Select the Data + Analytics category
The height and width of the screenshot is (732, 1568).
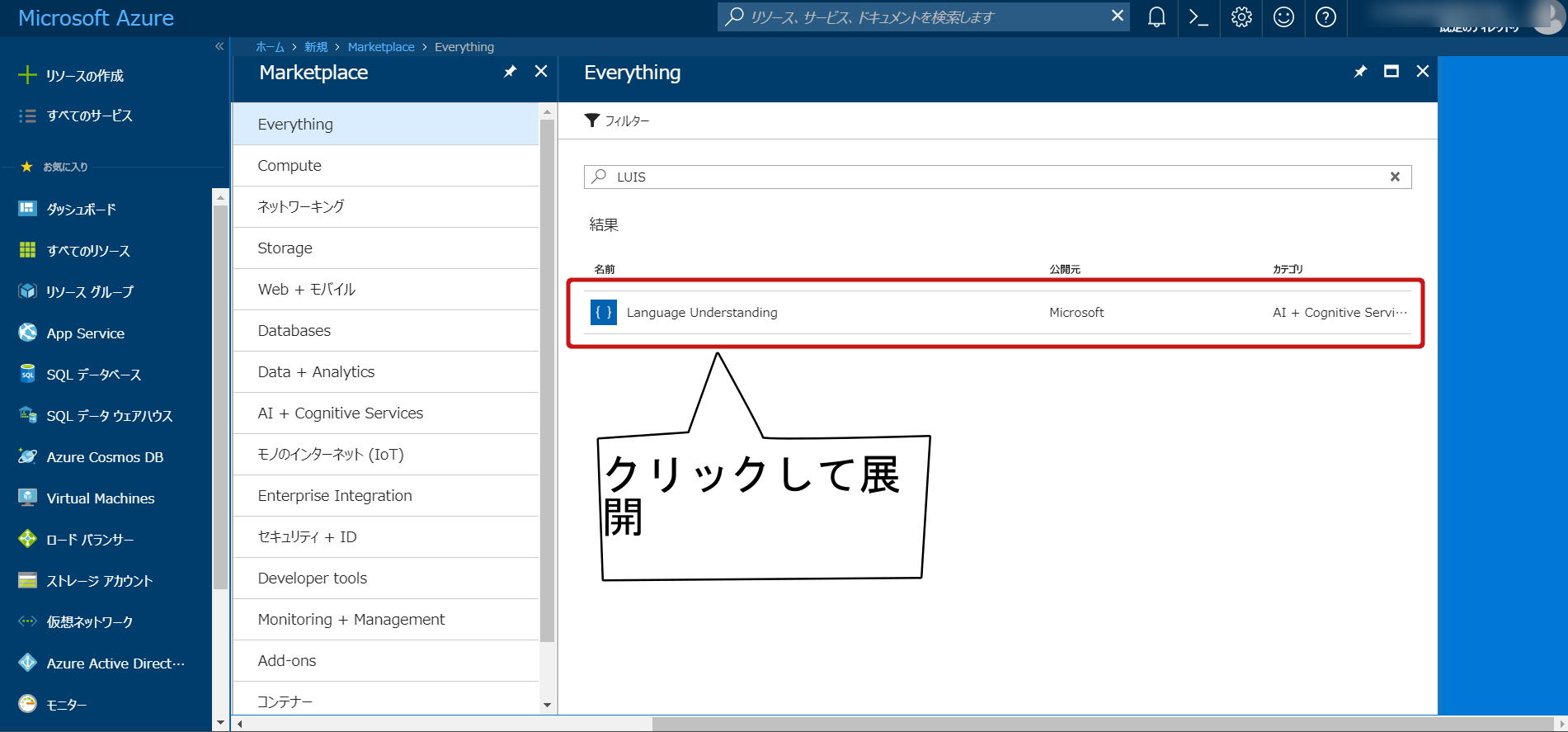pyautogui.click(x=386, y=371)
